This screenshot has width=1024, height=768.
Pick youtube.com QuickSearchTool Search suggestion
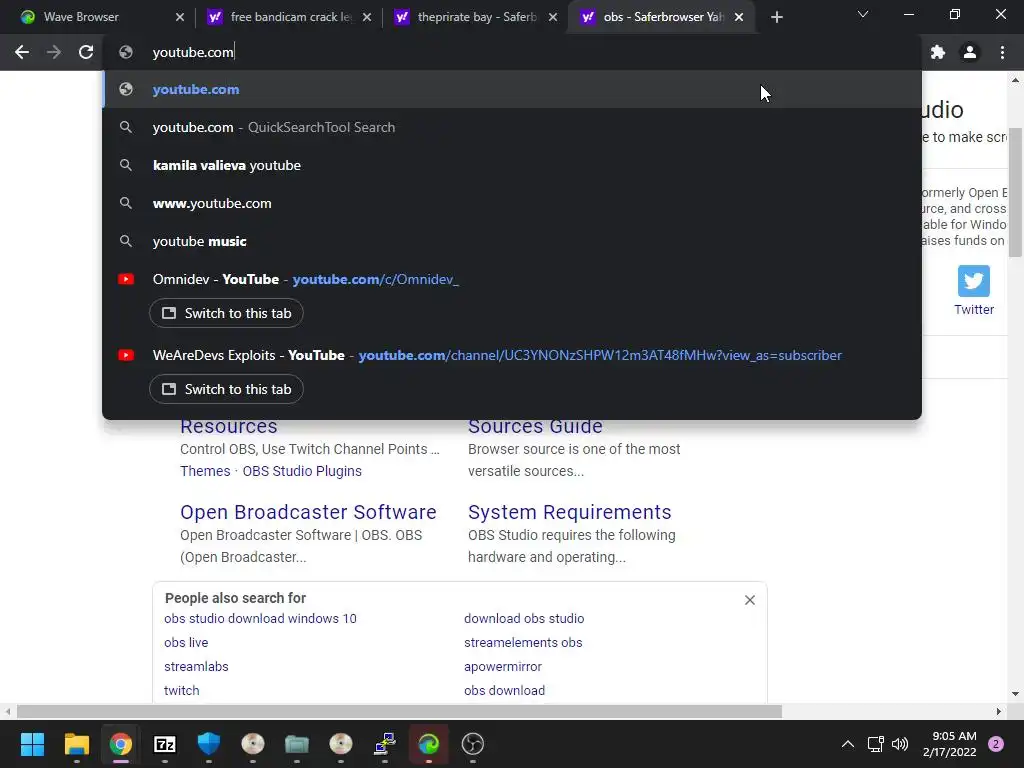point(512,127)
